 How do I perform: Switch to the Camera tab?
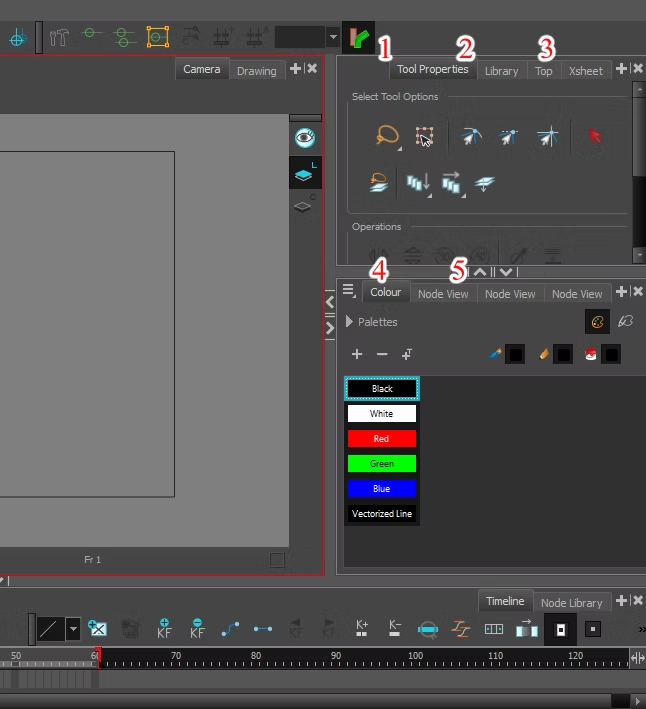202,69
